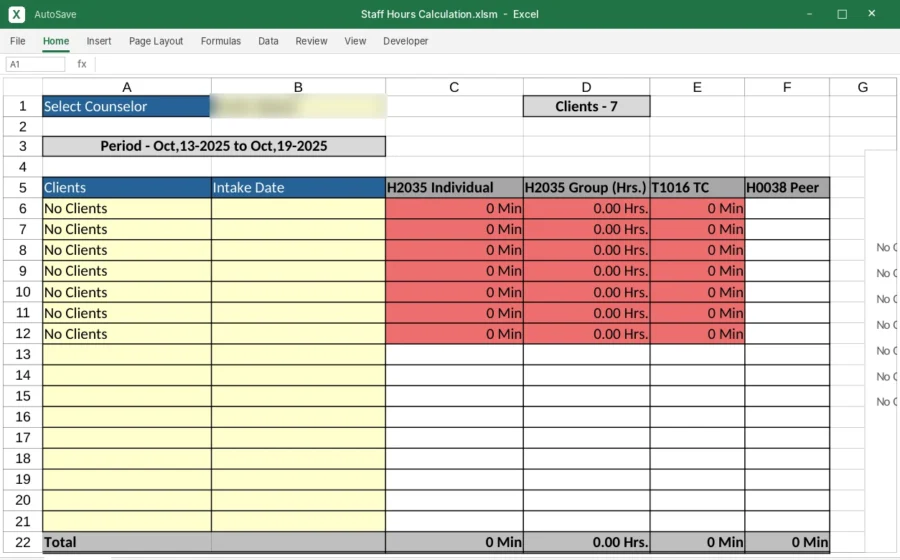Click No Clients in row 12
900x560 pixels.
[x=126, y=334]
